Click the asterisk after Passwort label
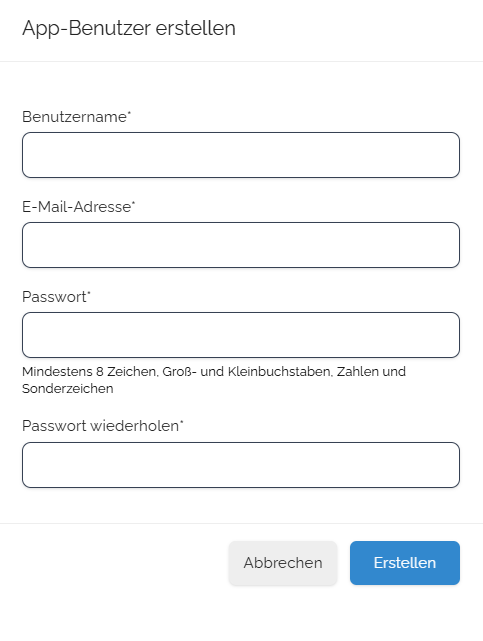 (x=89, y=293)
